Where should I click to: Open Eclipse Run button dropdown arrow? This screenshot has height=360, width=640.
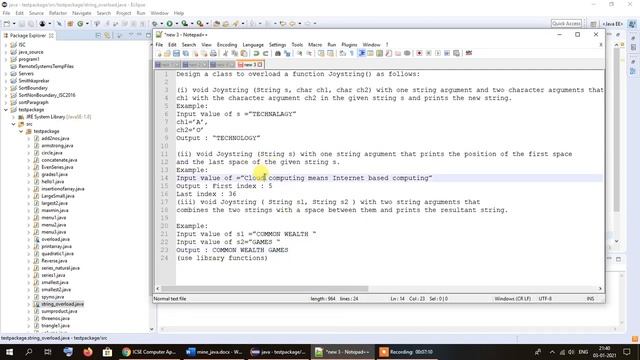click(x=177, y=24)
